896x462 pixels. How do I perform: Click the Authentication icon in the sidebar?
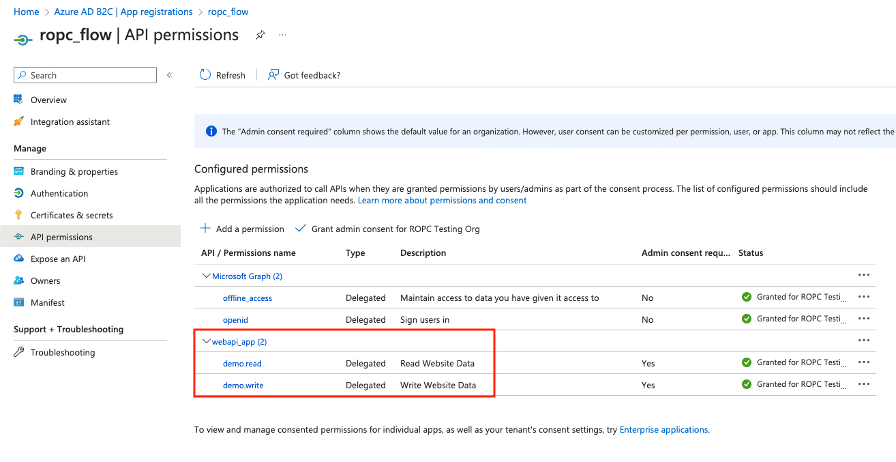pyautogui.click(x=19, y=193)
